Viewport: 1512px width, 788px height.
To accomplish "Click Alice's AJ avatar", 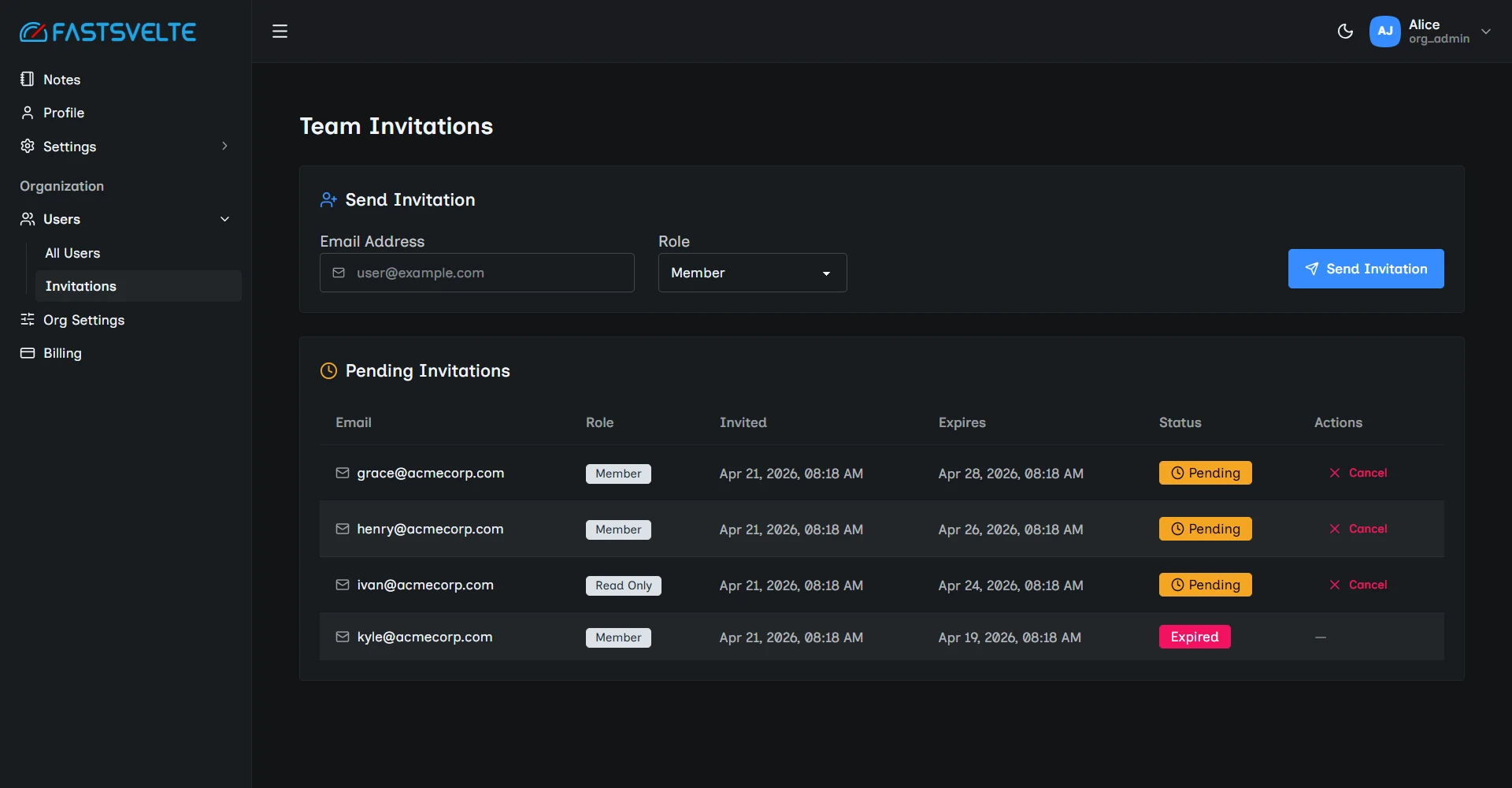I will 1385,32.
